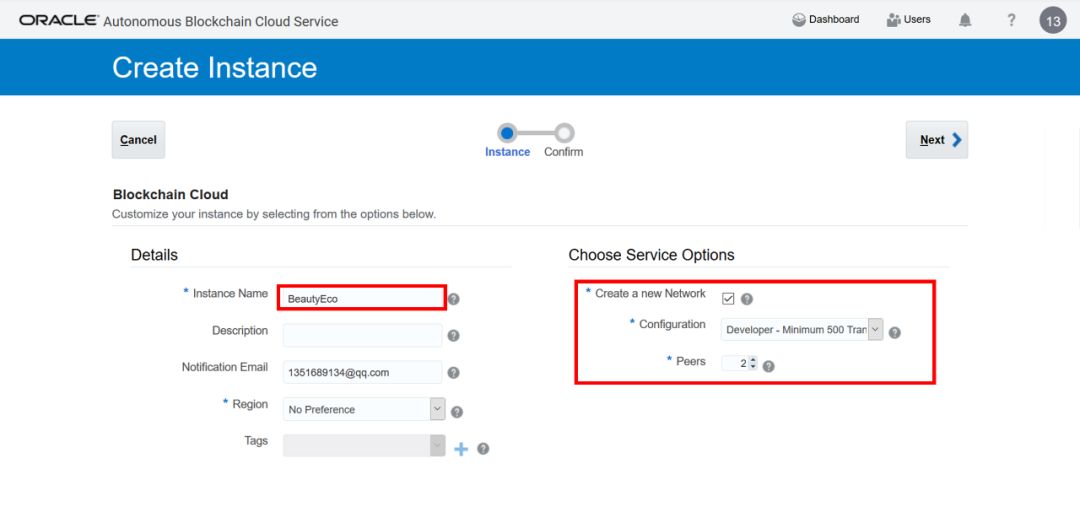This screenshot has height=507, width=1080.
Task: Click help icon next to Peers stepper
Action: click(768, 366)
